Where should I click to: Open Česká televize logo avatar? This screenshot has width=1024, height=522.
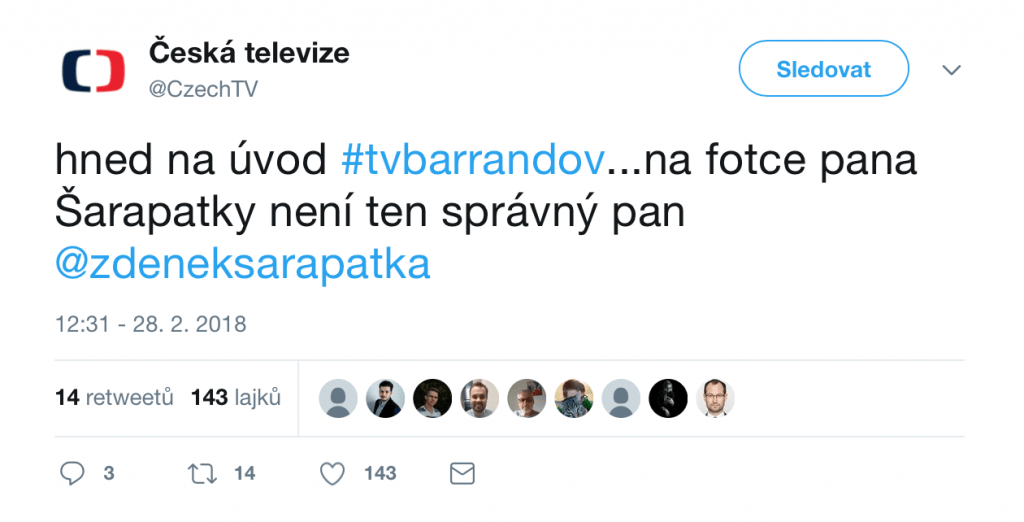(93, 71)
